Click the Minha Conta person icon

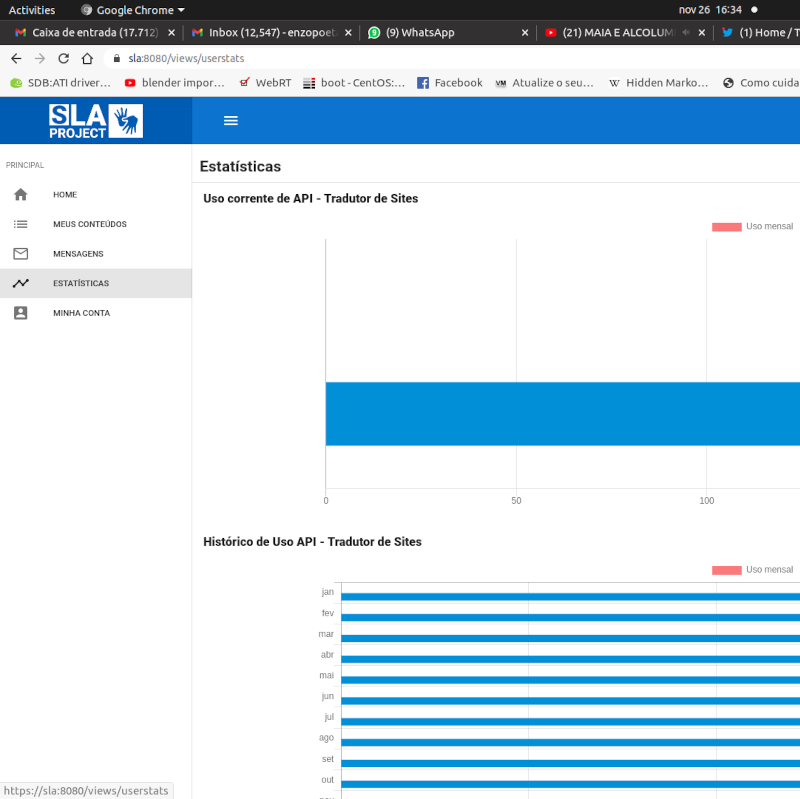(21, 313)
